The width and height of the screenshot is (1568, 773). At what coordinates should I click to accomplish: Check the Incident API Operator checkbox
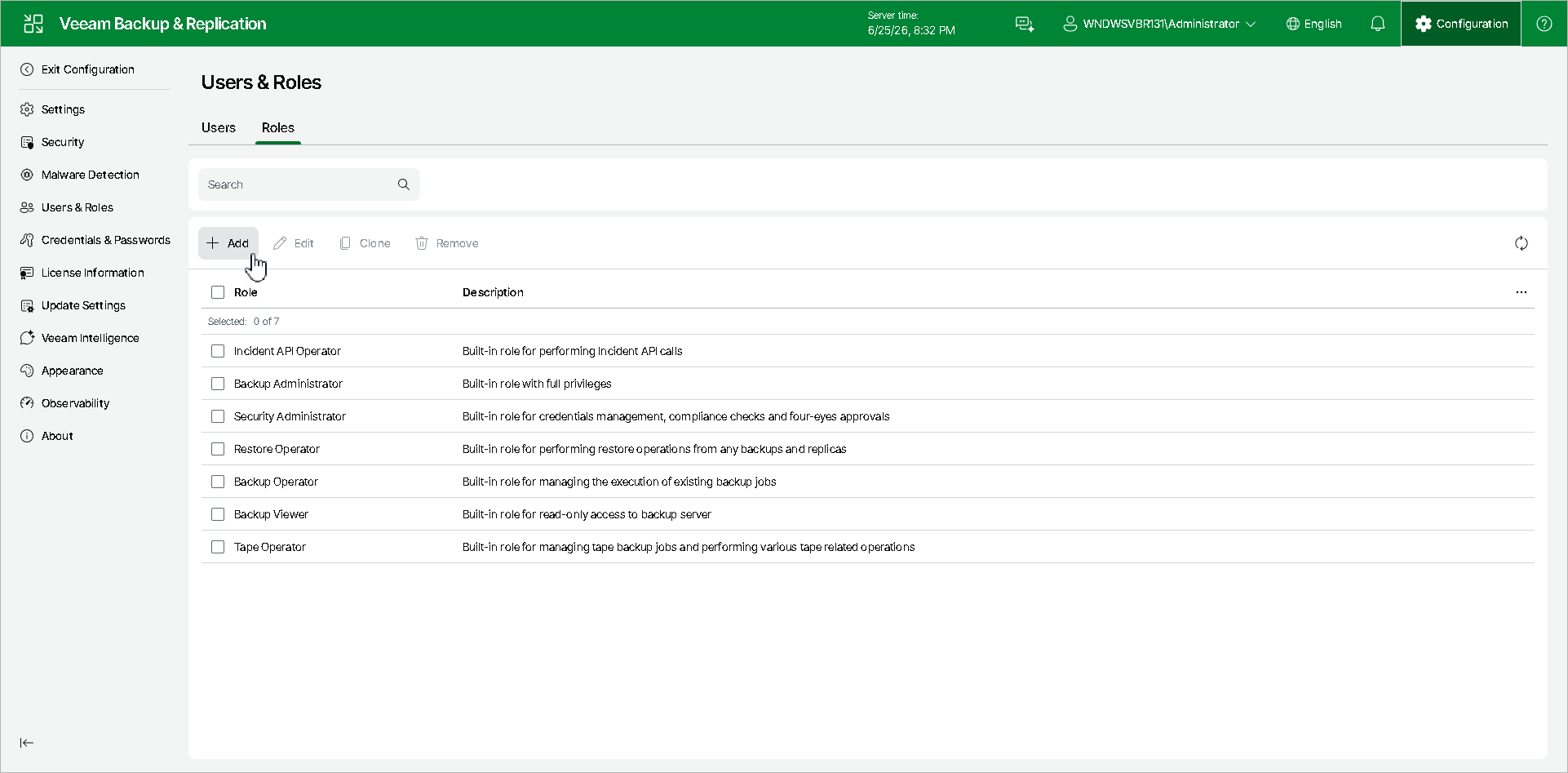218,351
